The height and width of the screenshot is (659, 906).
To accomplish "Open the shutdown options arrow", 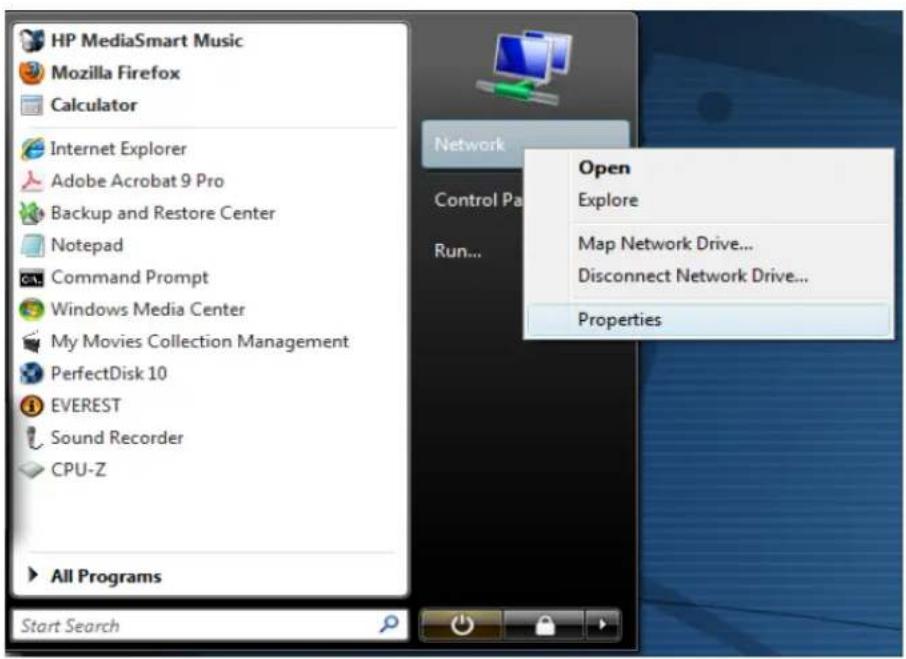I will 603,625.
